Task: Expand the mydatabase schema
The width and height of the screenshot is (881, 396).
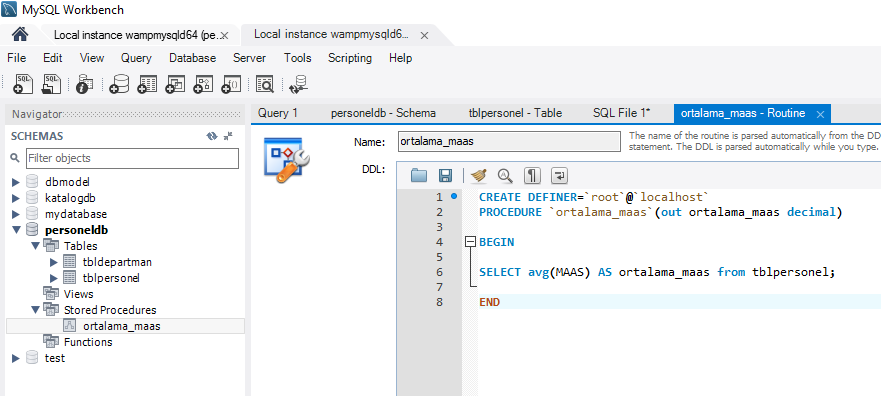Action: 16,214
